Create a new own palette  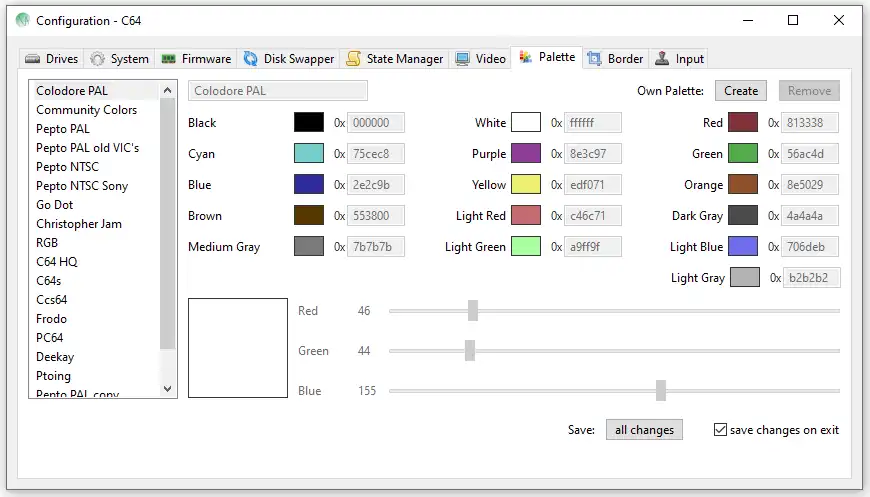(x=741, y=91)
